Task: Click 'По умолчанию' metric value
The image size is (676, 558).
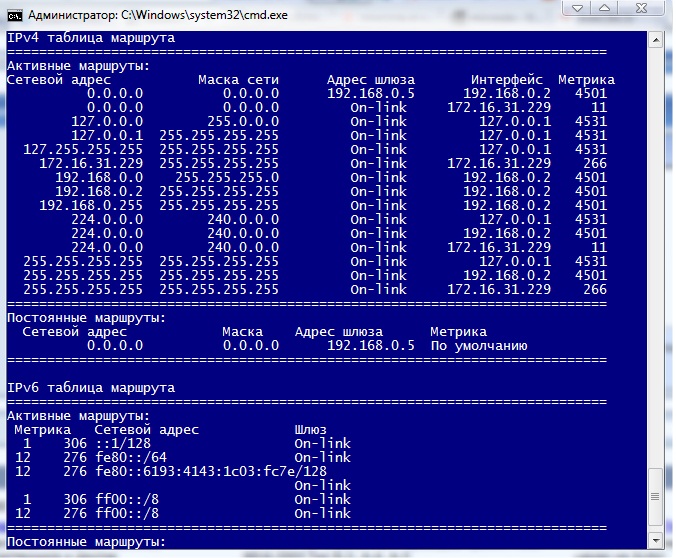Action: [x=479, y=346]
